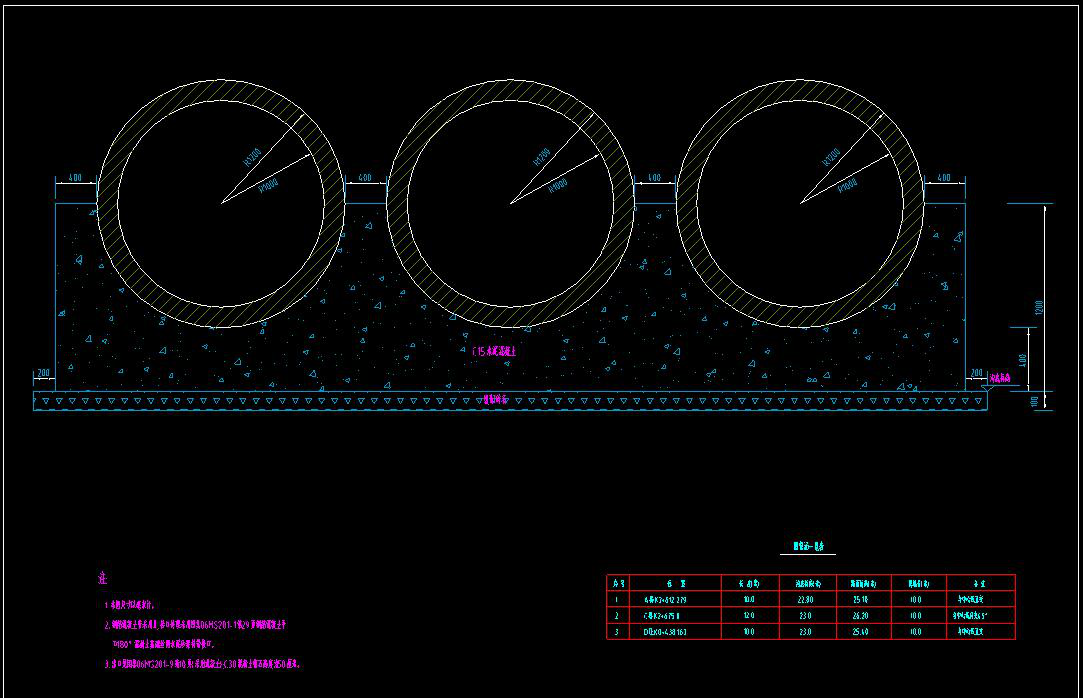Select table row 1 position cell K3+612.279
This screenshot has width=1084, height=698.
(x=668, y=599)
